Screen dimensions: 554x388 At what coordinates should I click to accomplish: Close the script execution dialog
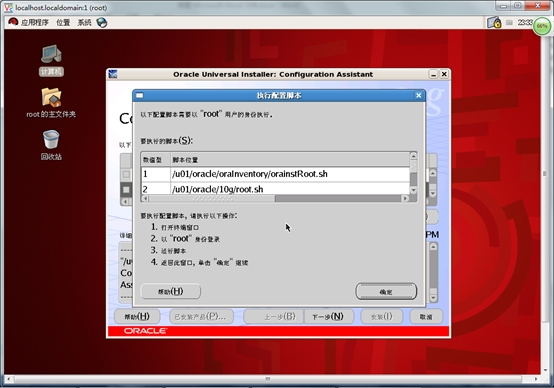click(x=418, y=95)
